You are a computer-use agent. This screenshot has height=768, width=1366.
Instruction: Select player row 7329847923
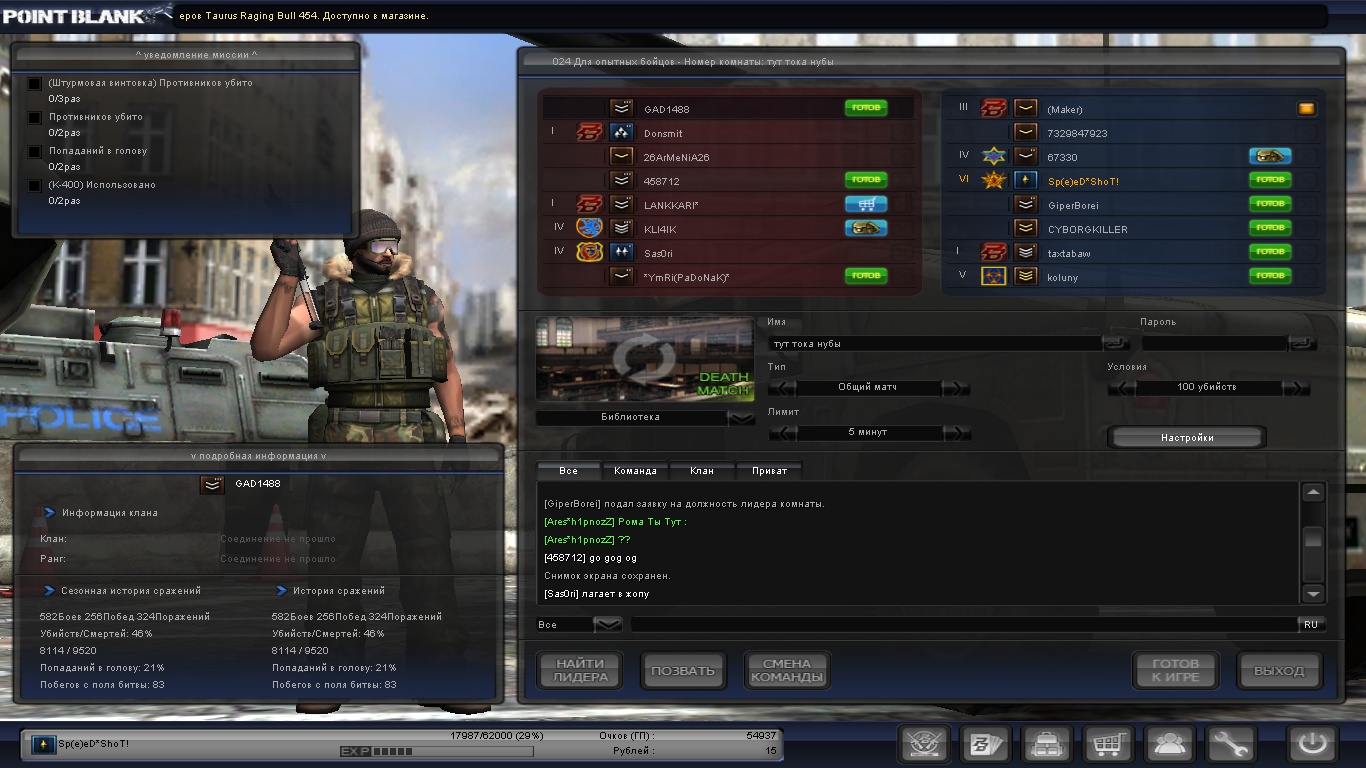tap(1133, 132)
